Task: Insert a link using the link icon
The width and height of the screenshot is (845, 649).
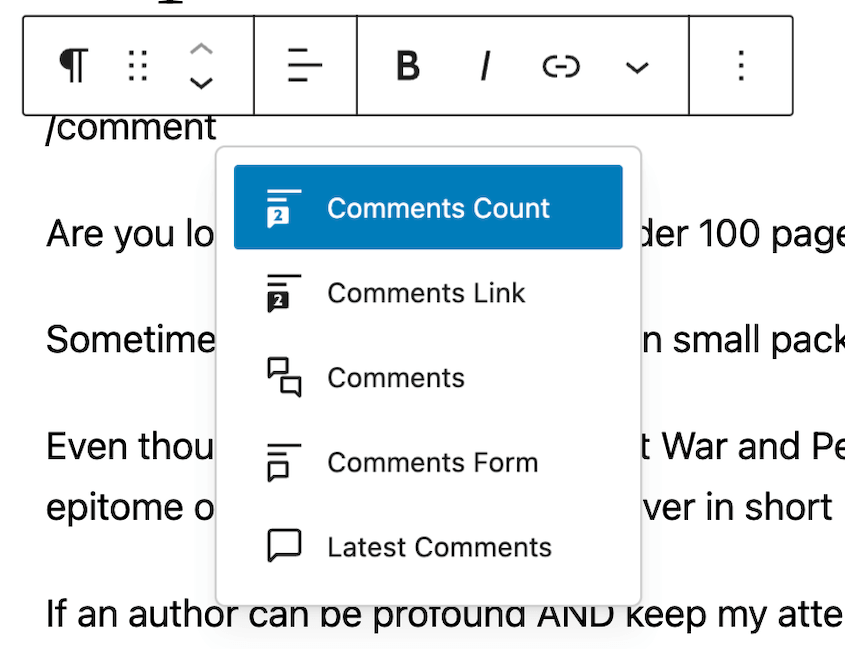Action: click(560, 66)
